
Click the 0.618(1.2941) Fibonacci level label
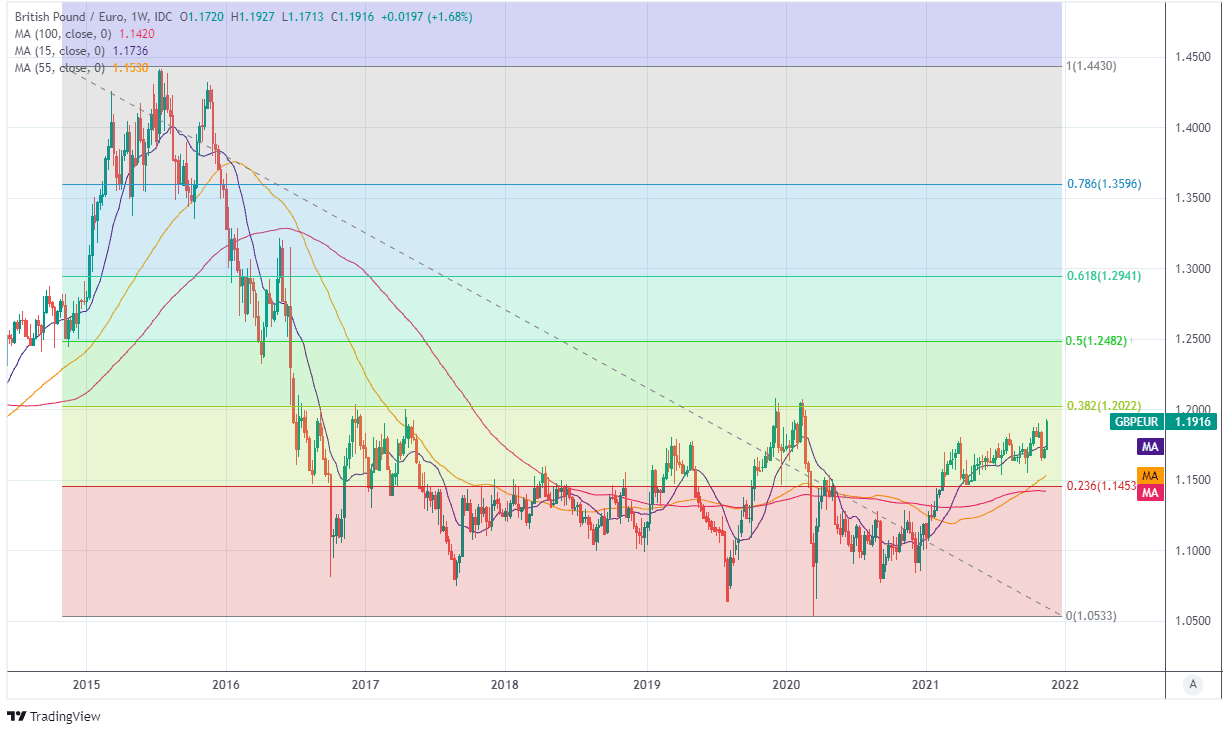1103,276
